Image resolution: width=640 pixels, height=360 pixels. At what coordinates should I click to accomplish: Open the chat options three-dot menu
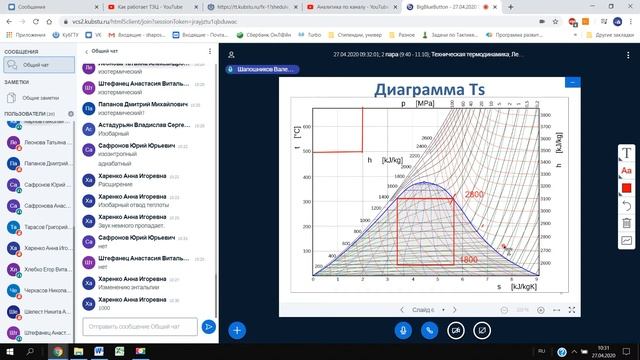210,51
